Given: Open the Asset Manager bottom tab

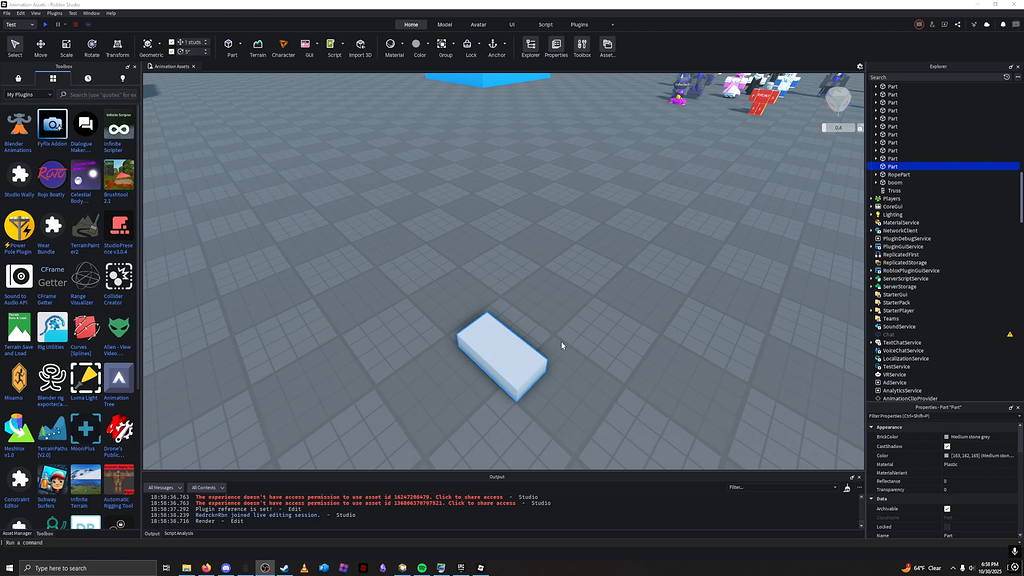Looking at the screenshot, I should tap(17, 534).
